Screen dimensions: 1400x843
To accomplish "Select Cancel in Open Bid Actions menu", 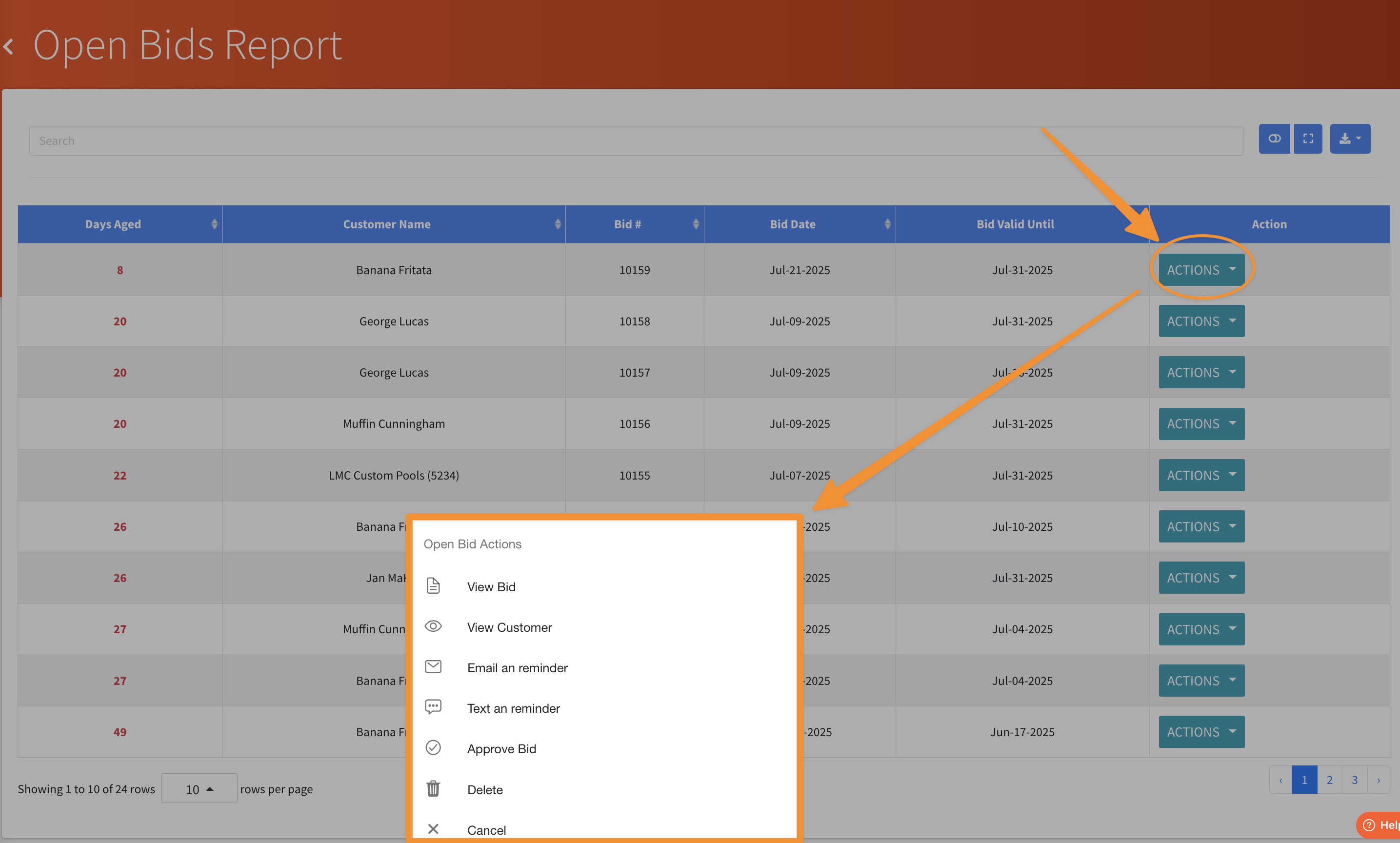I will click(x=486, y=830).
